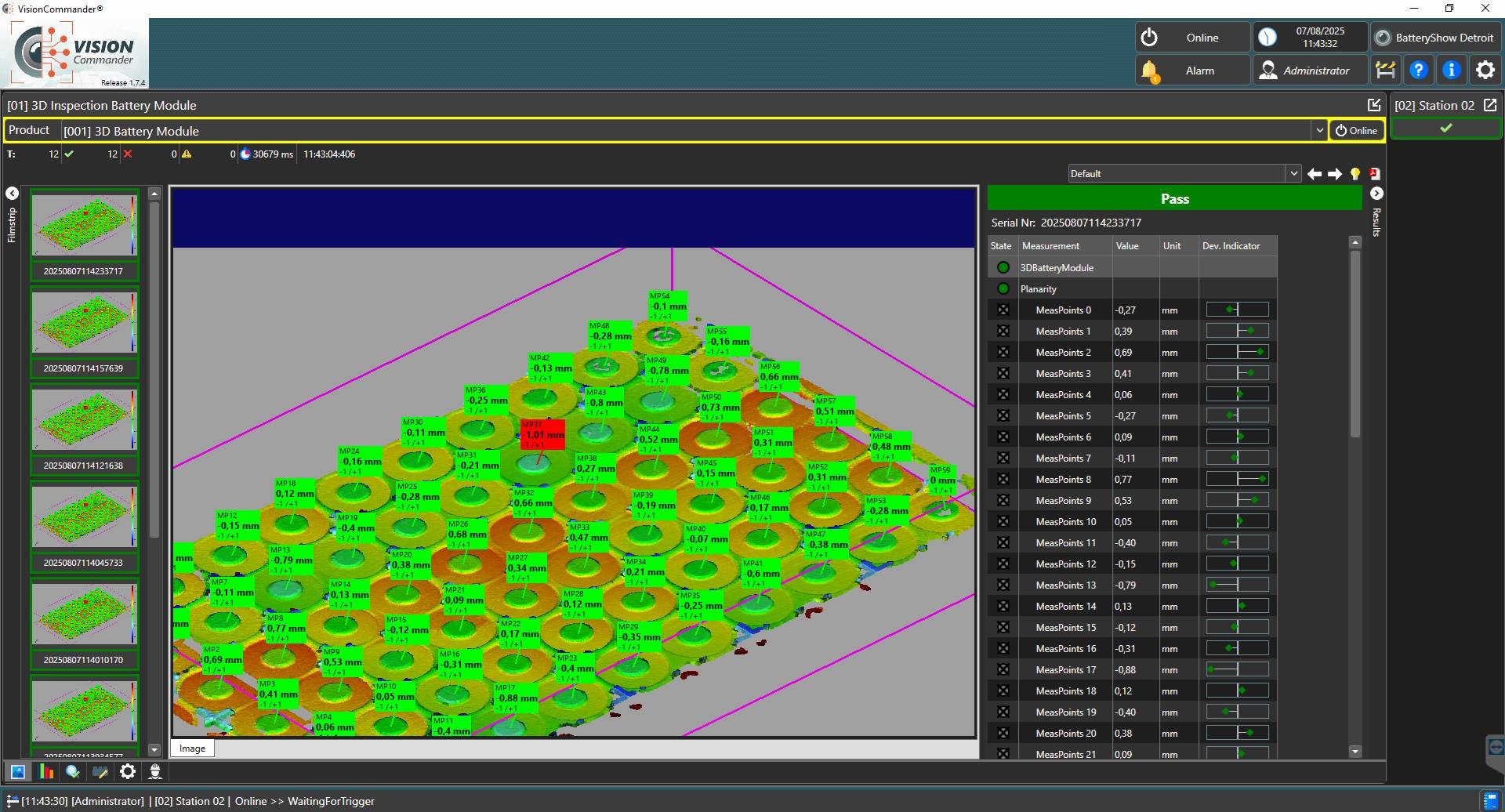This screenshot has width=1505, height=812.
Task: Open the blue help question mark icon
Action: [x=1418, y=71]
